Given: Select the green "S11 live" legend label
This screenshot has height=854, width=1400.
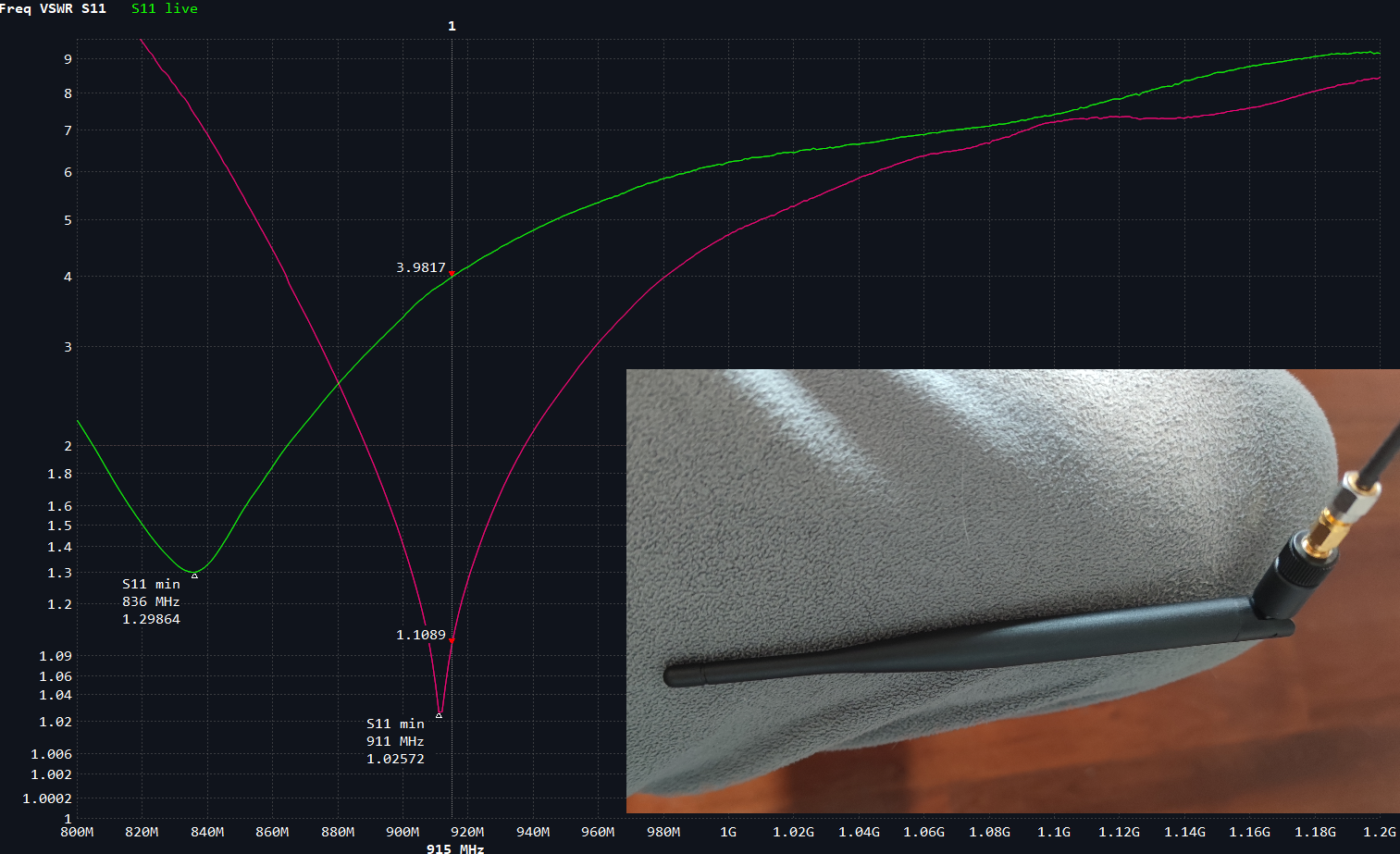Looking at the screenshot, I should point(164,8).
